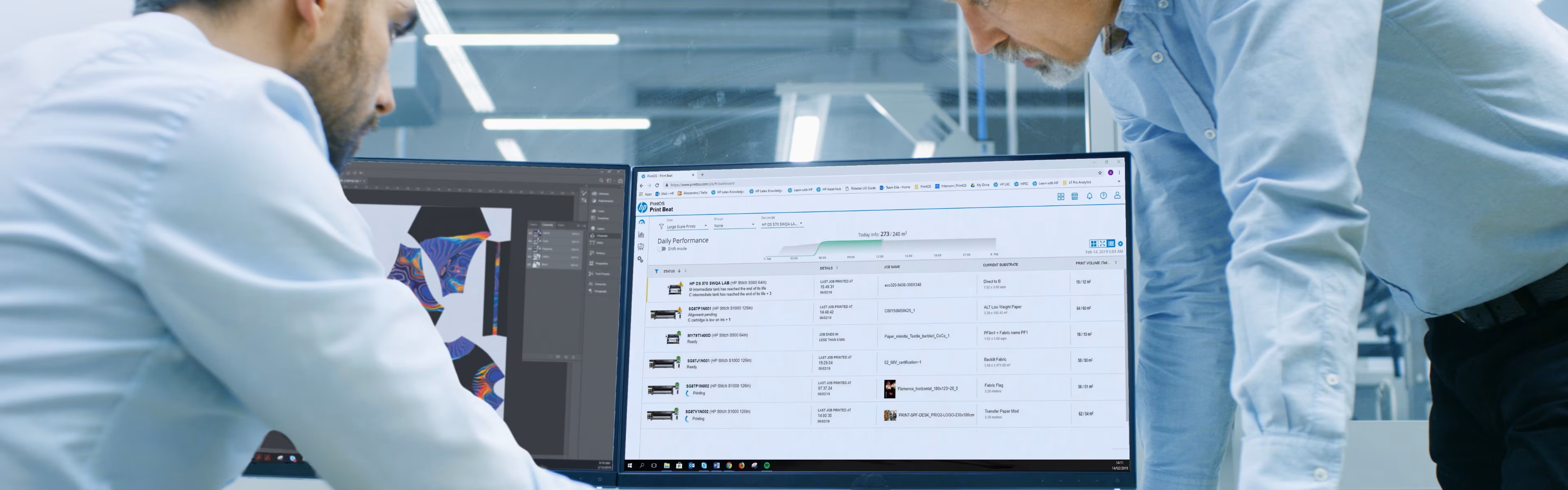Open Skype from the taskbar
This screenshot has width=1568, height=490.
(x=704, y=465)
